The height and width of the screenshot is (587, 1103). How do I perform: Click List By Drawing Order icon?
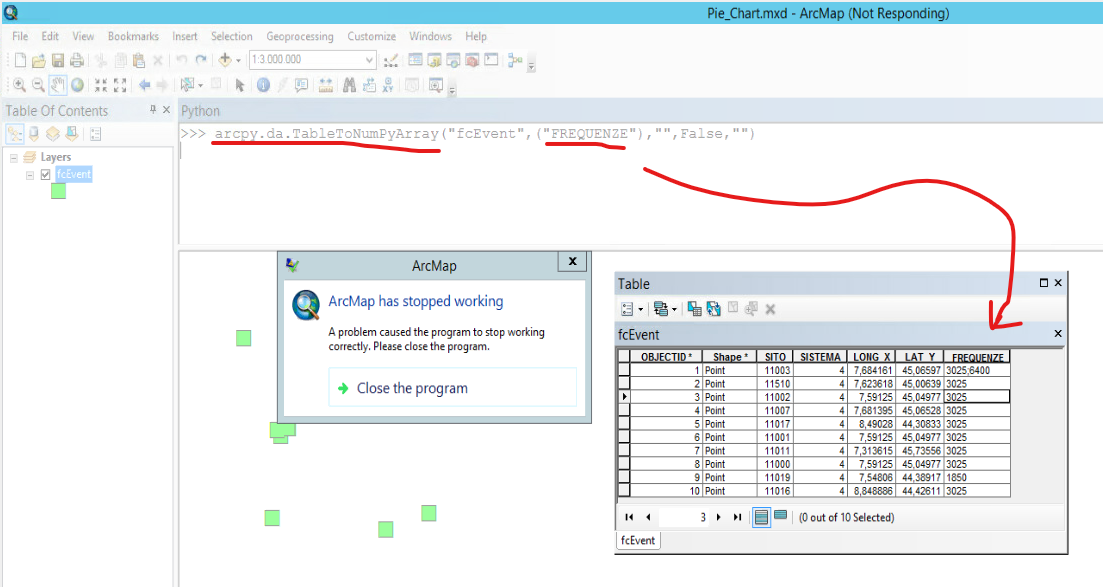15,134
